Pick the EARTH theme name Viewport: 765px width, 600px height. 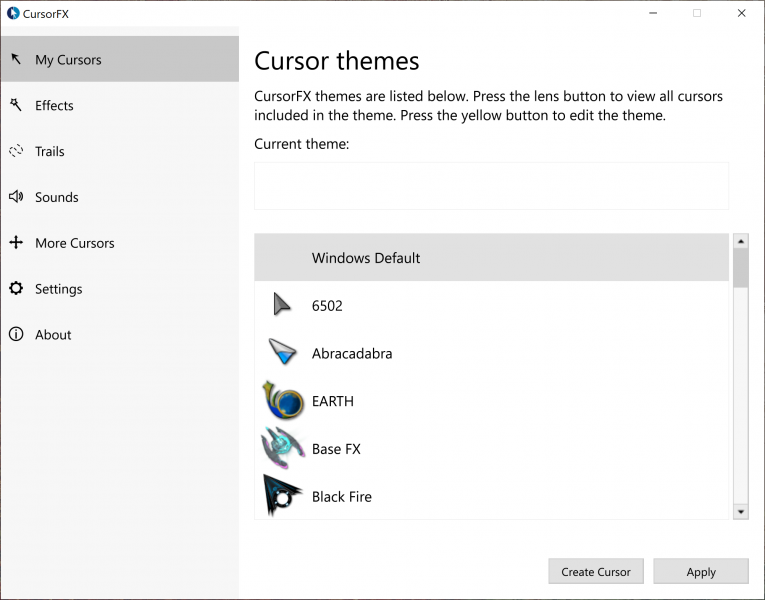click(333, 401)
